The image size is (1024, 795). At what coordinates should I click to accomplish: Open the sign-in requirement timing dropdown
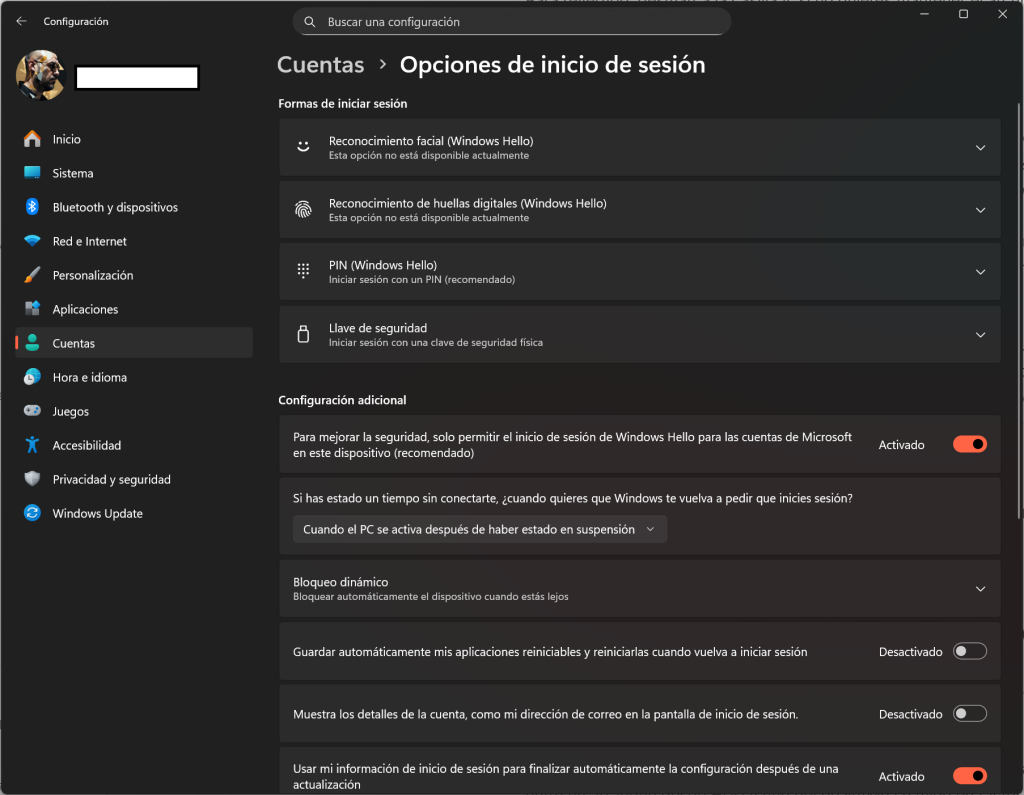click(479, 529)
